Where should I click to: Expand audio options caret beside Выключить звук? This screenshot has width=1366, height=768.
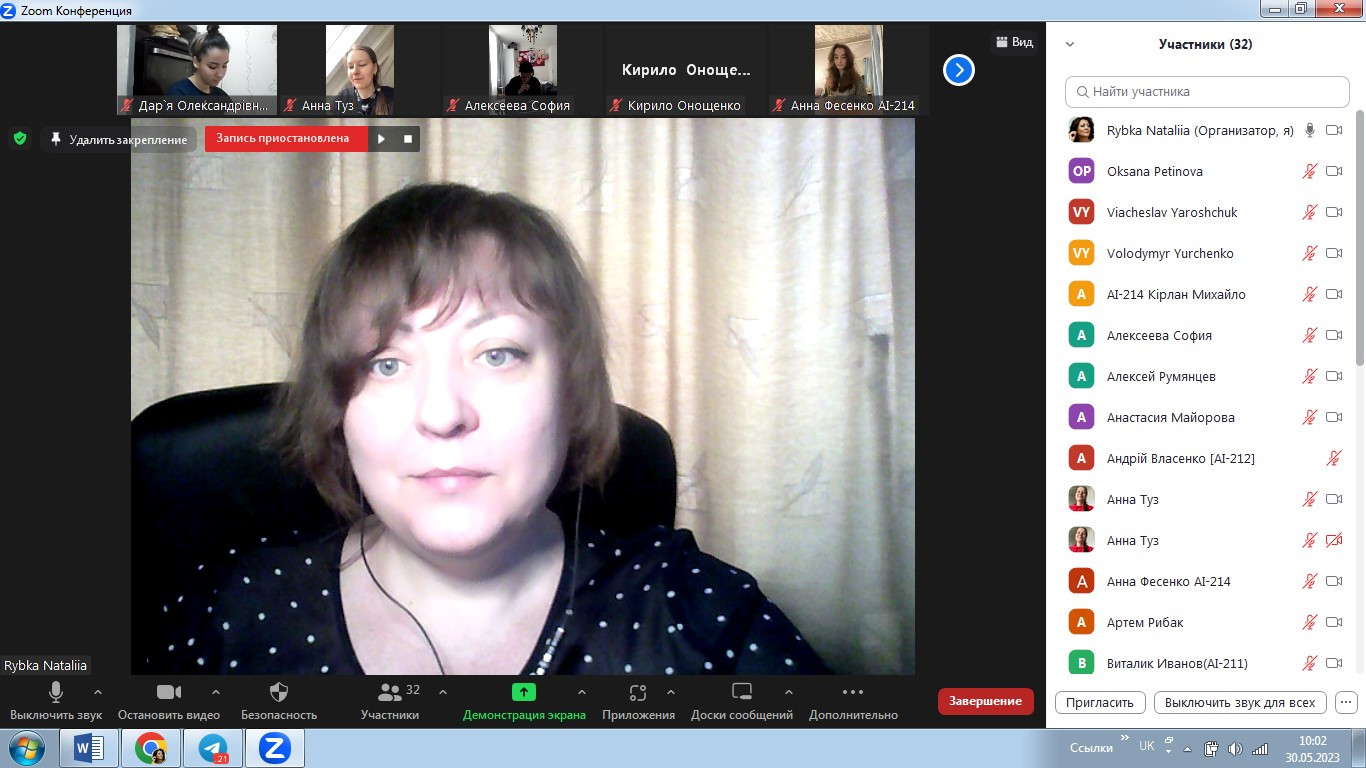point(98,691)
